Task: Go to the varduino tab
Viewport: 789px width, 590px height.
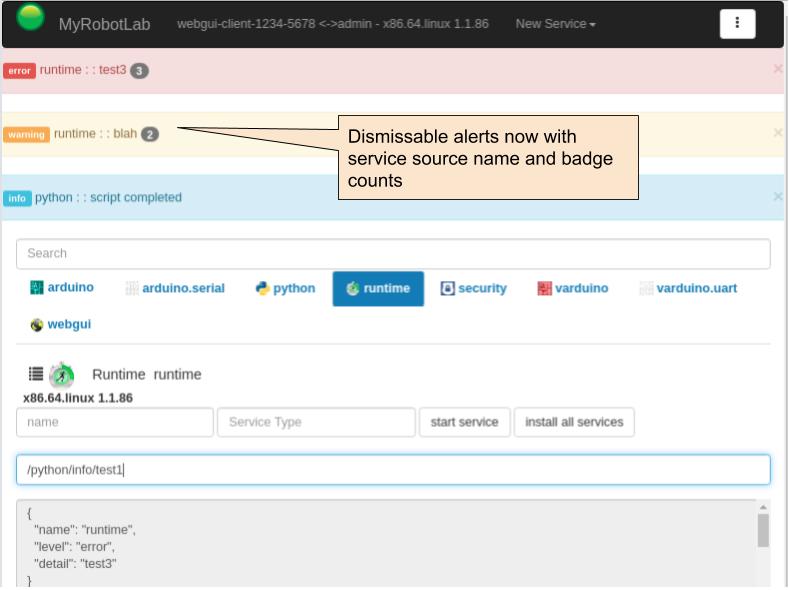Action: click(x=572, y=289)
